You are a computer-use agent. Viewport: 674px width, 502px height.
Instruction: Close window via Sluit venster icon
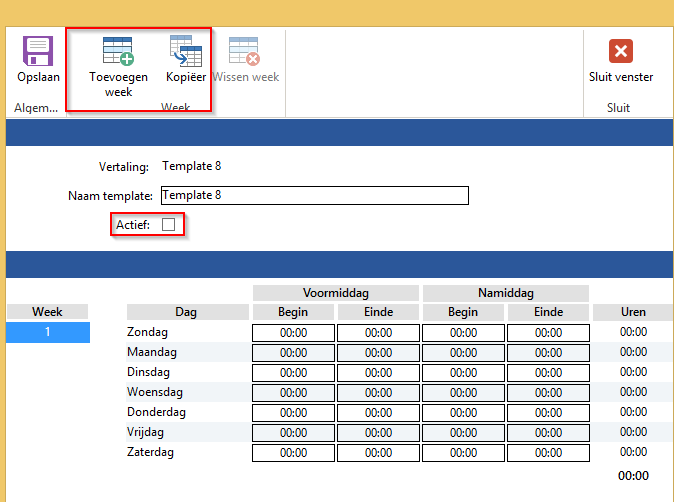[621, 52]
